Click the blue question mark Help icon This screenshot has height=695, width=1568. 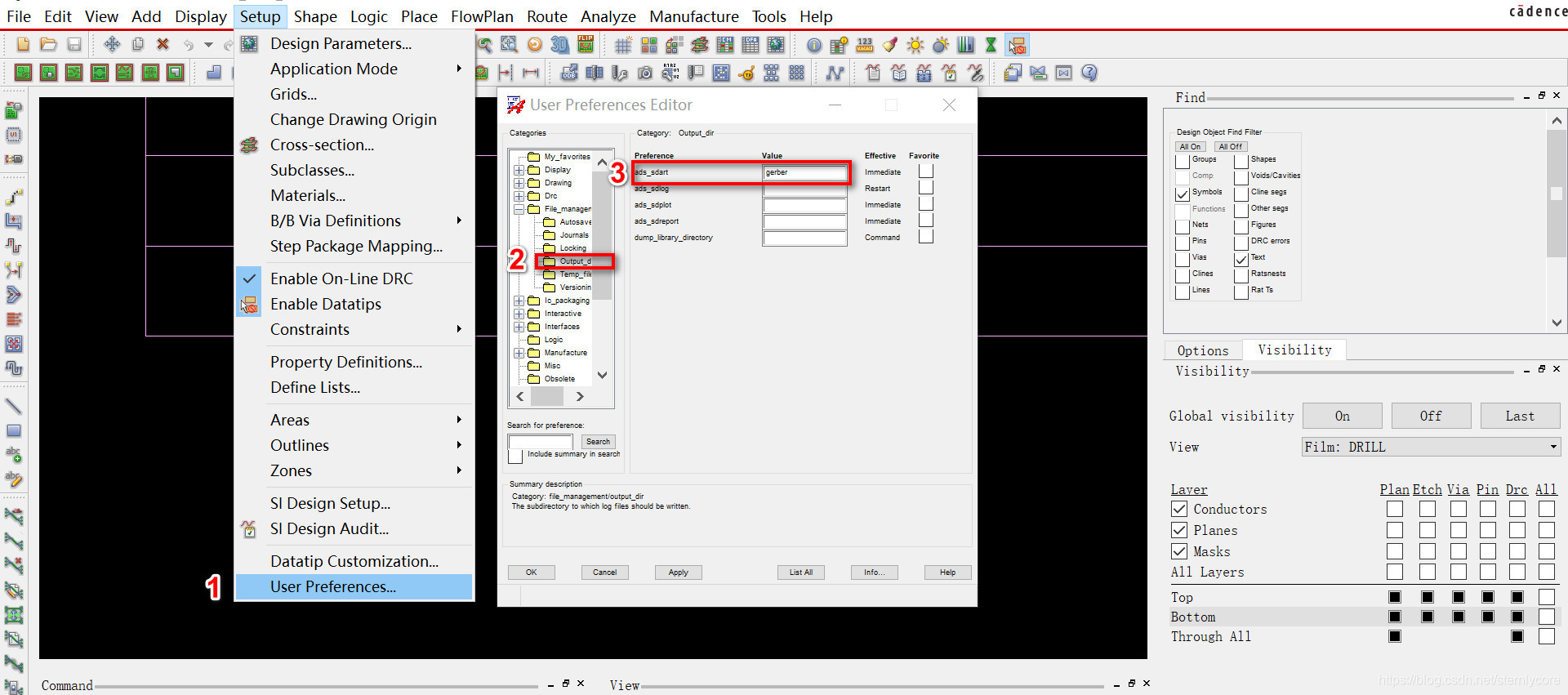pos(1089,73)
